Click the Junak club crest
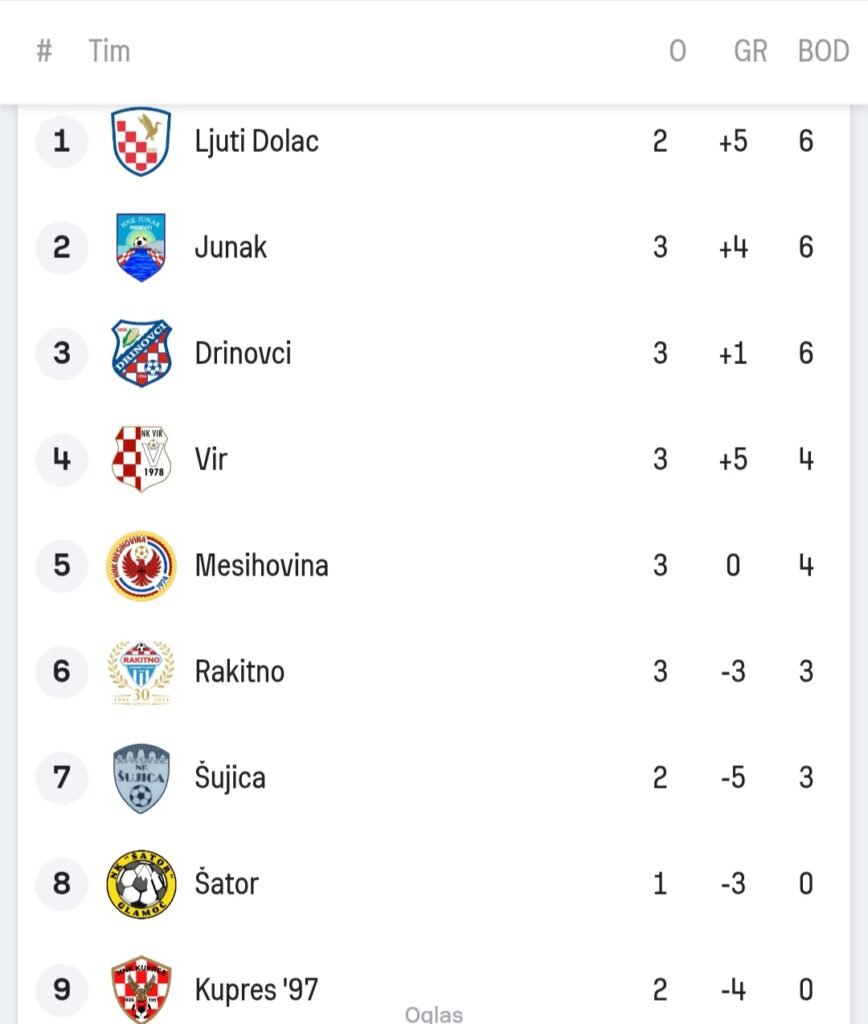 tap(141, 247)
